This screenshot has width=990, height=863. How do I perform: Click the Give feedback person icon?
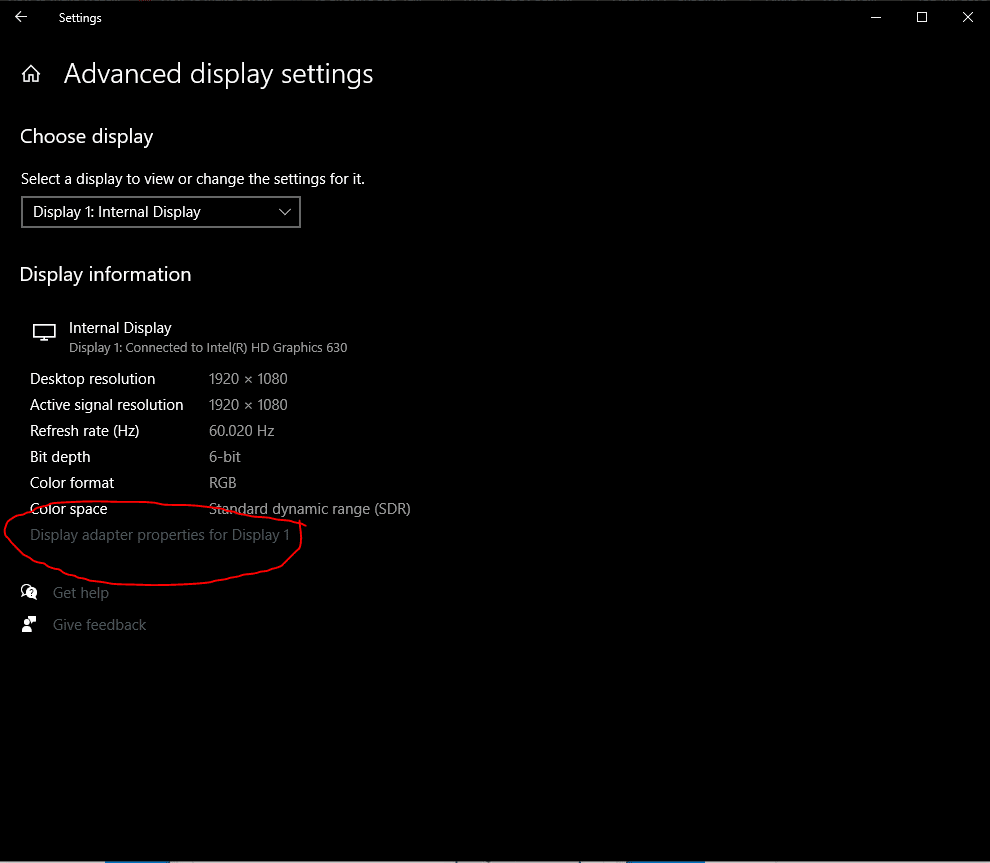pos(29,624)
